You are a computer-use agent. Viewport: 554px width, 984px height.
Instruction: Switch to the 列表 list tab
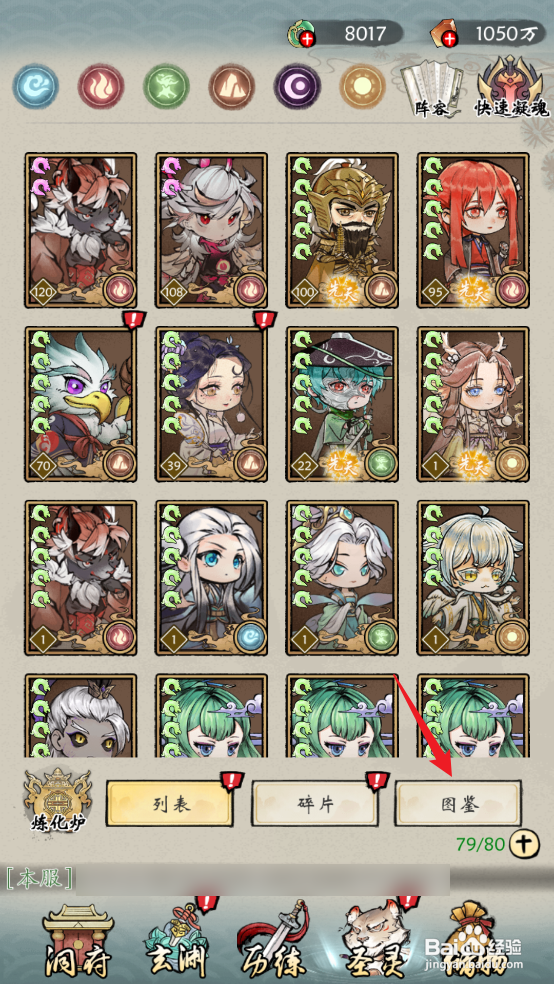(168, 804)
